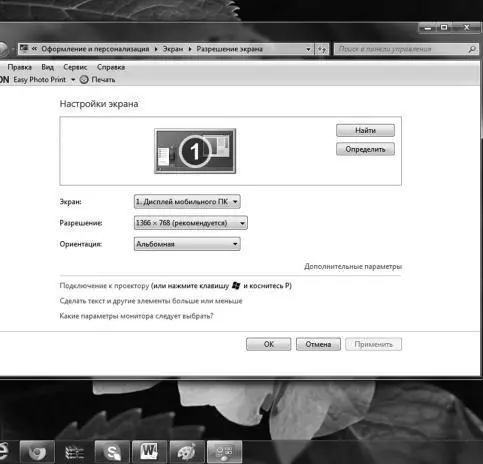Expand the Экран display dropdown
Viewport: 483px width, 464px height.
[x=187, y=202]
